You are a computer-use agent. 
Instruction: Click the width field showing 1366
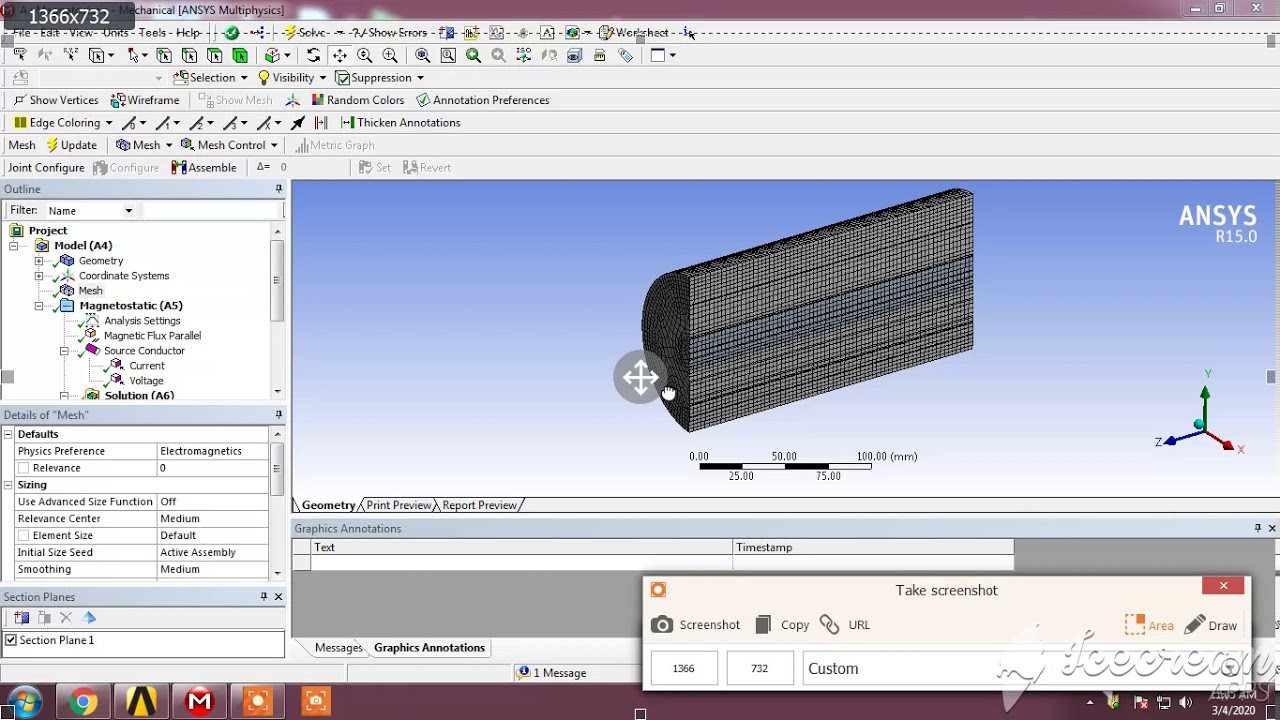pos(684,669)
